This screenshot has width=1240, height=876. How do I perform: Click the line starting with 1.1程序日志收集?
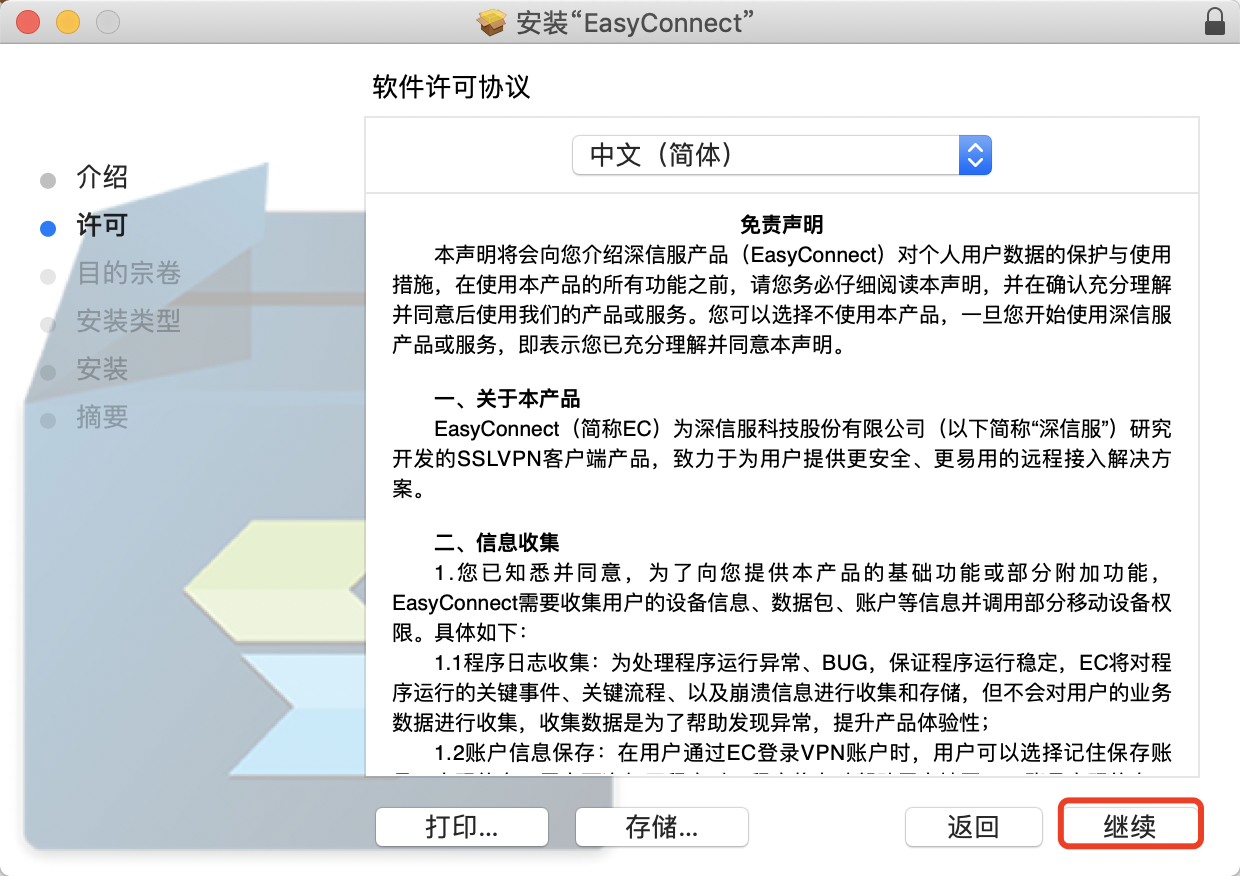pos(803,663)
